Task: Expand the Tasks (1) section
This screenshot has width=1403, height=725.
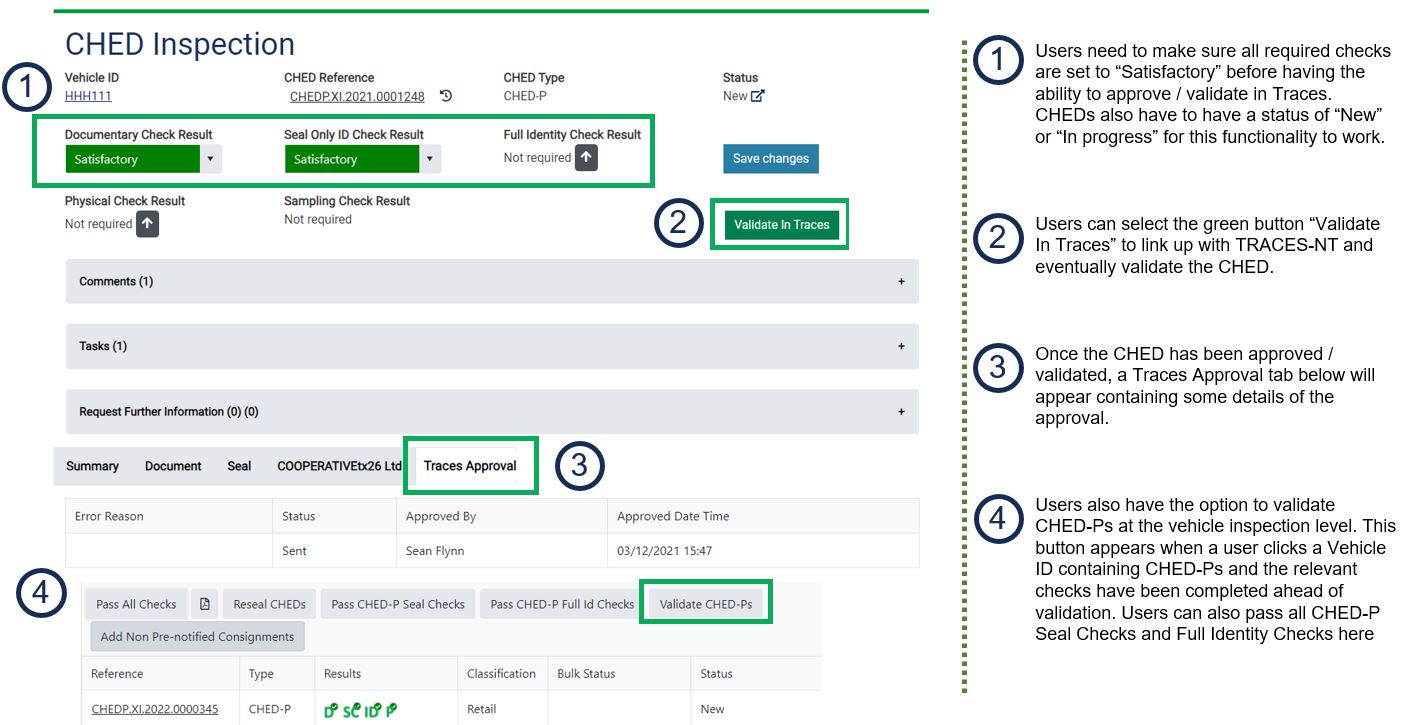Action: 491,347
